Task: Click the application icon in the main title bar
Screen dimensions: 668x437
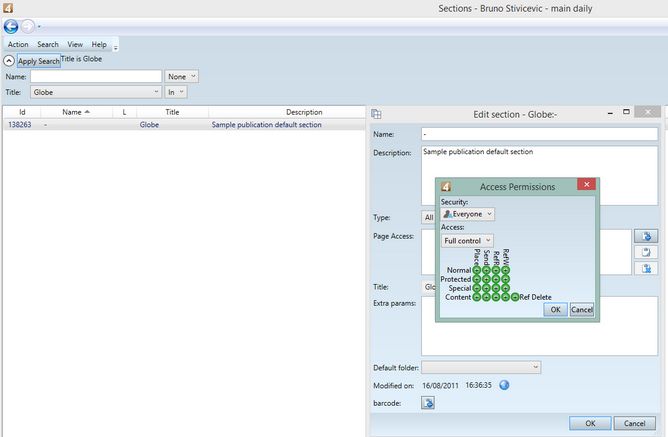Action: [8, 8]
